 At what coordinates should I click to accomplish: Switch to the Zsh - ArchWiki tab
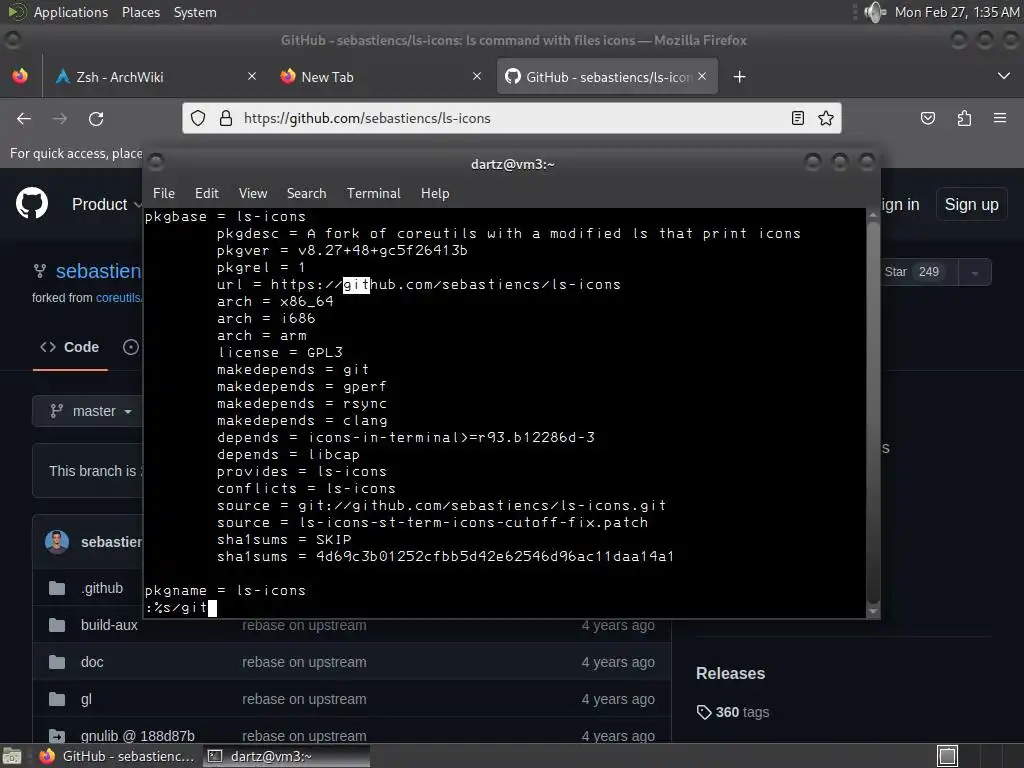156,76
